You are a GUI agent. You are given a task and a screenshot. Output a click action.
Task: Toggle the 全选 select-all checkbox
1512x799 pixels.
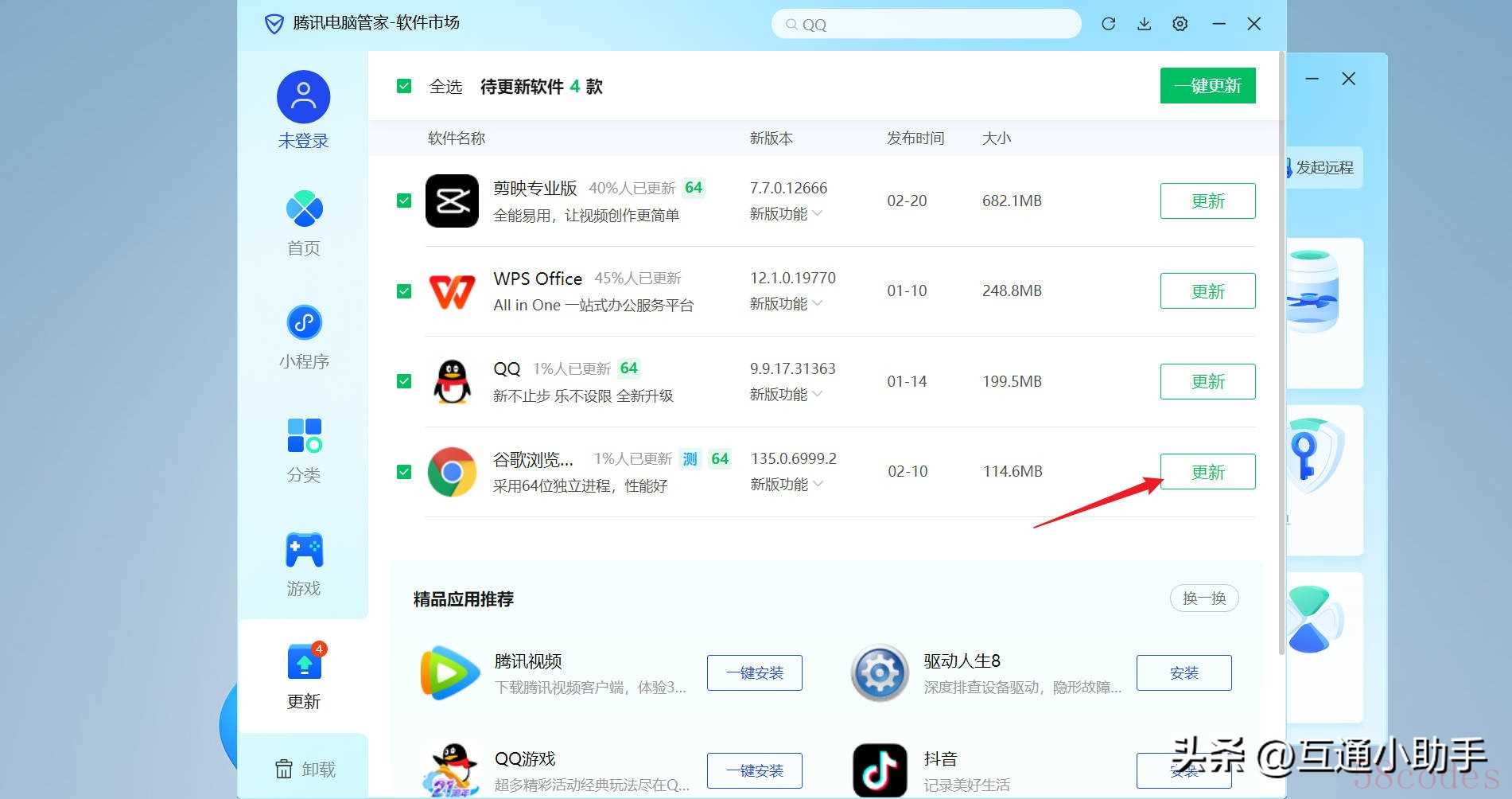(404, 86)
